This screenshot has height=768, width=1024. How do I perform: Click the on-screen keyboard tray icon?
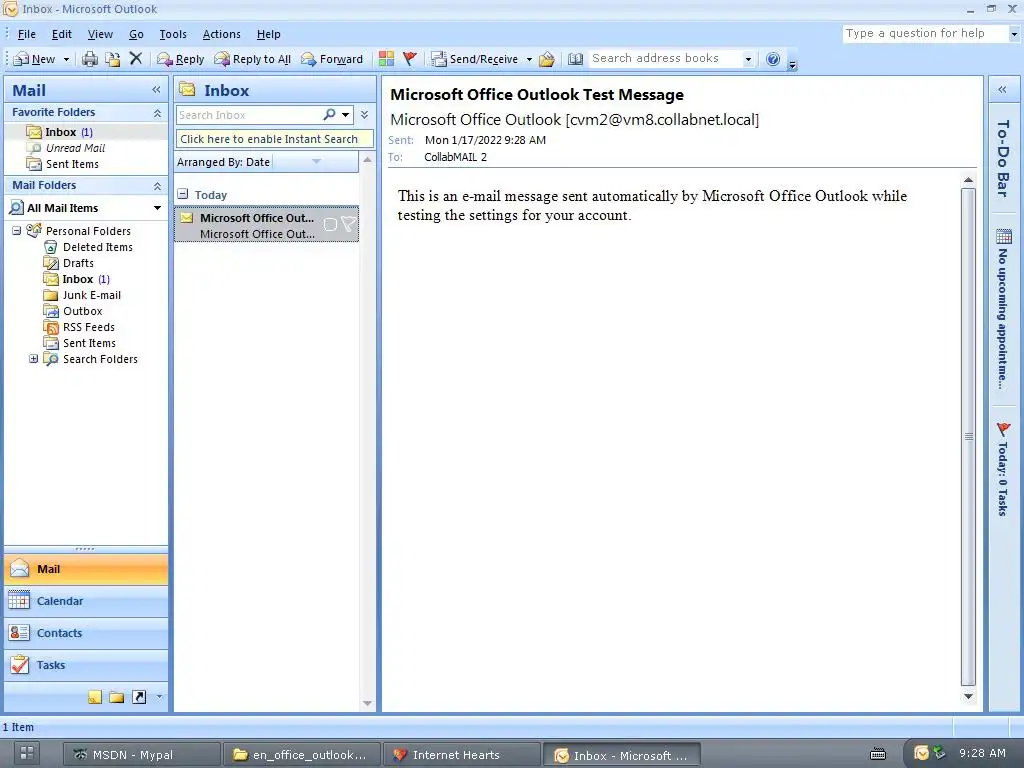(x=878, y=754)
